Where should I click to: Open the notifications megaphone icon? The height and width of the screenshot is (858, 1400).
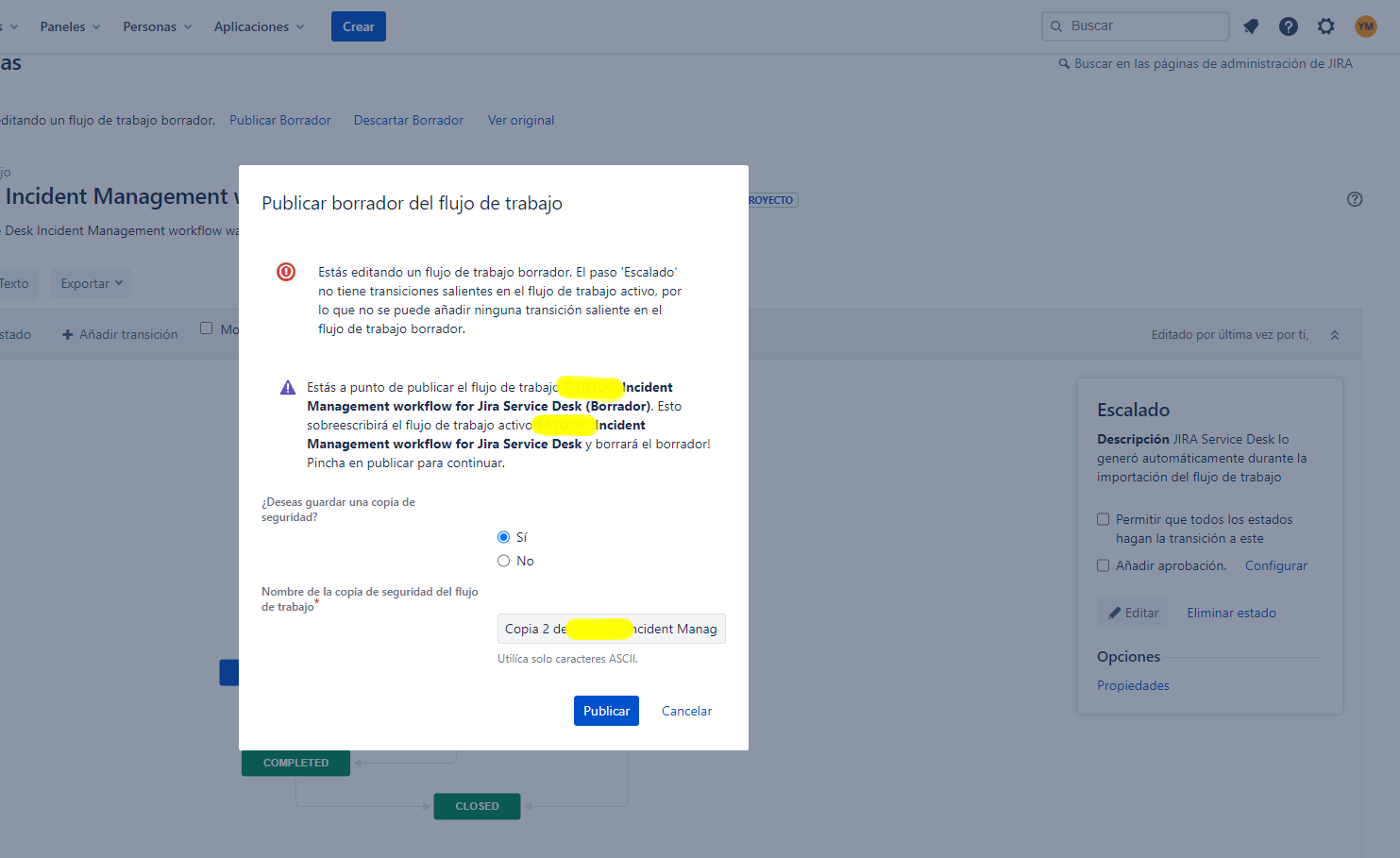1251,26
